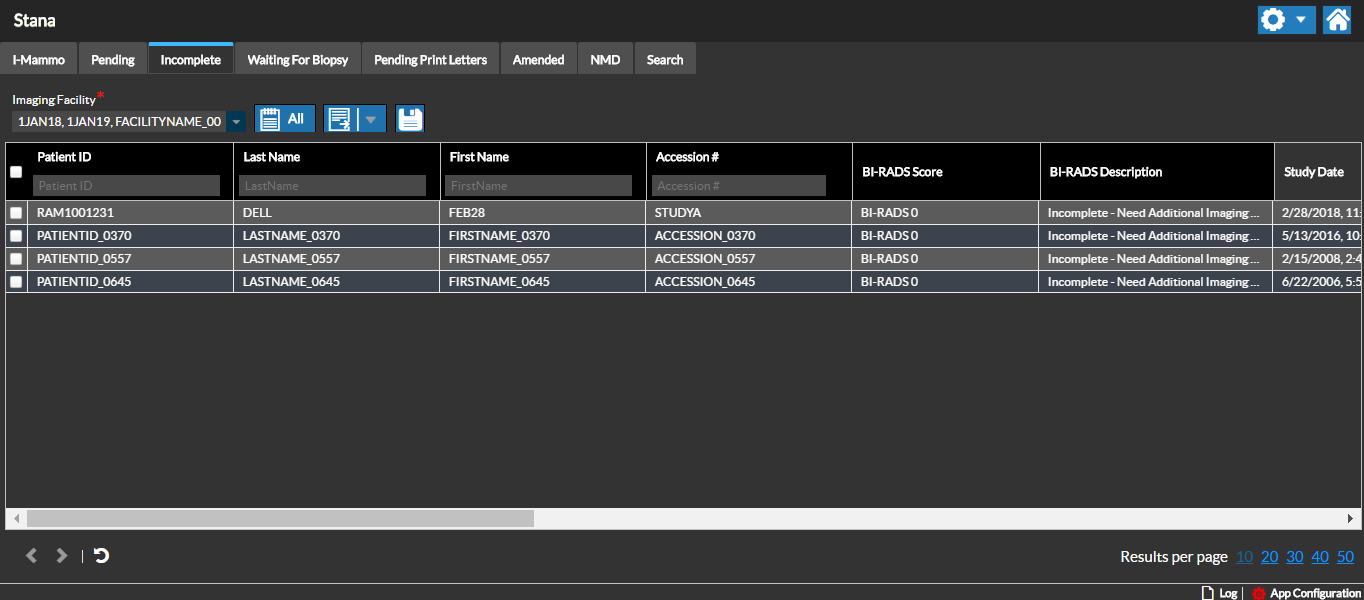
Task: Open the settings gear menu
Action: click(x=1273, y=20)
